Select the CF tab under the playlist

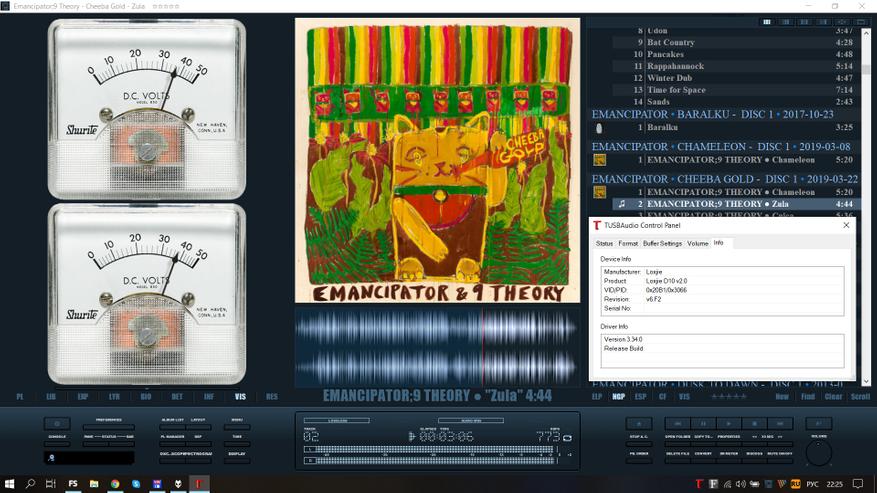pos(662,396)
